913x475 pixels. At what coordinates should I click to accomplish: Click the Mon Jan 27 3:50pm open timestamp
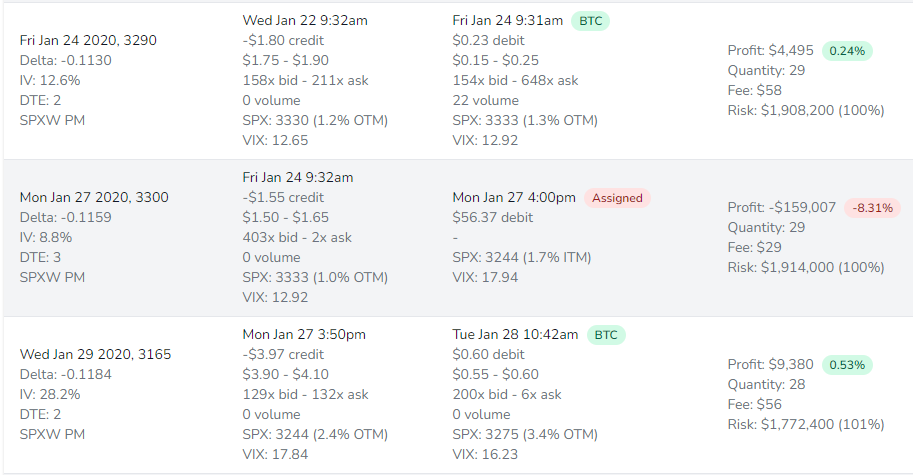[x=304, y=335]
